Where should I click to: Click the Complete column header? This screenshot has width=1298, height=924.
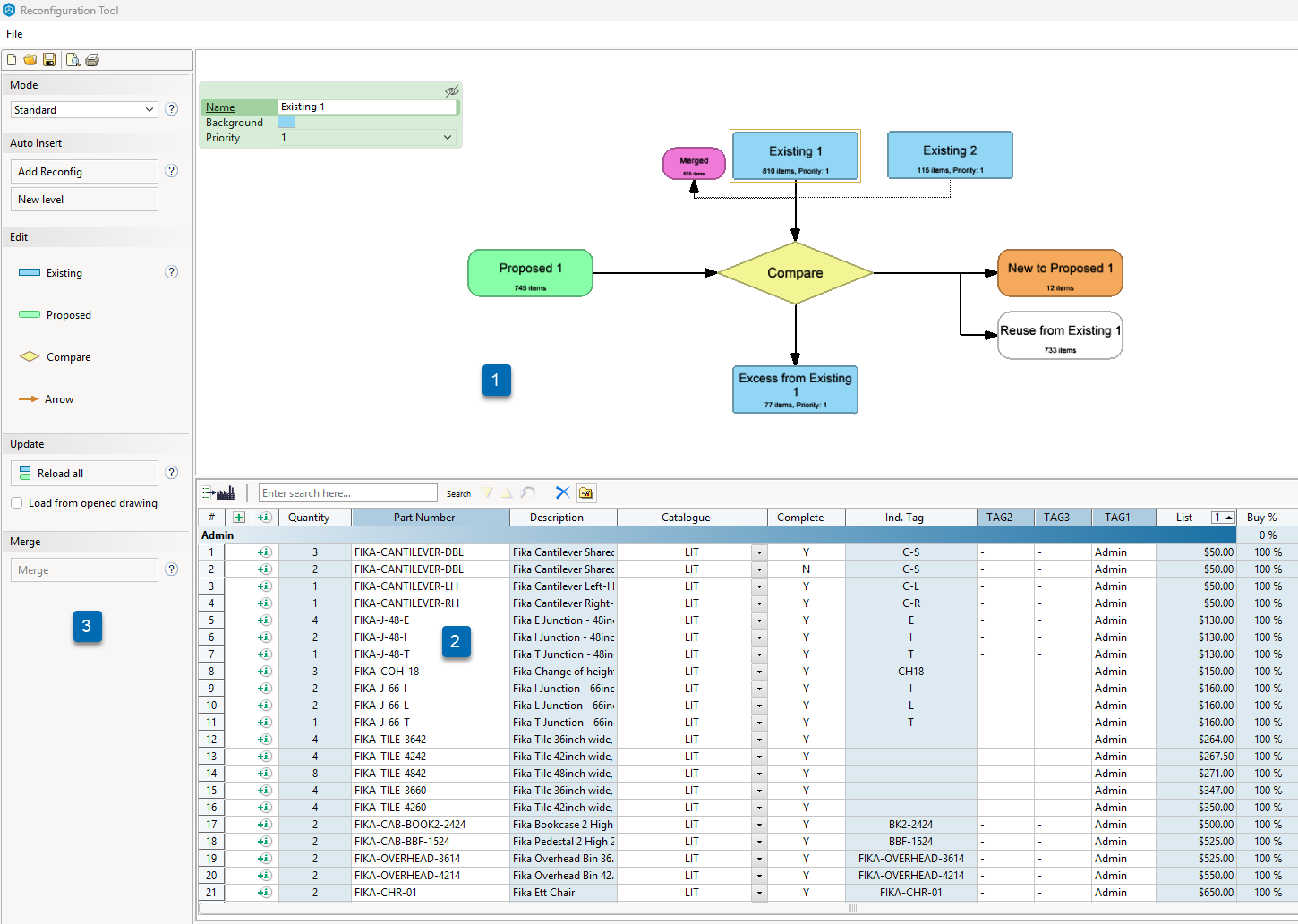click(x=800, y=518)
